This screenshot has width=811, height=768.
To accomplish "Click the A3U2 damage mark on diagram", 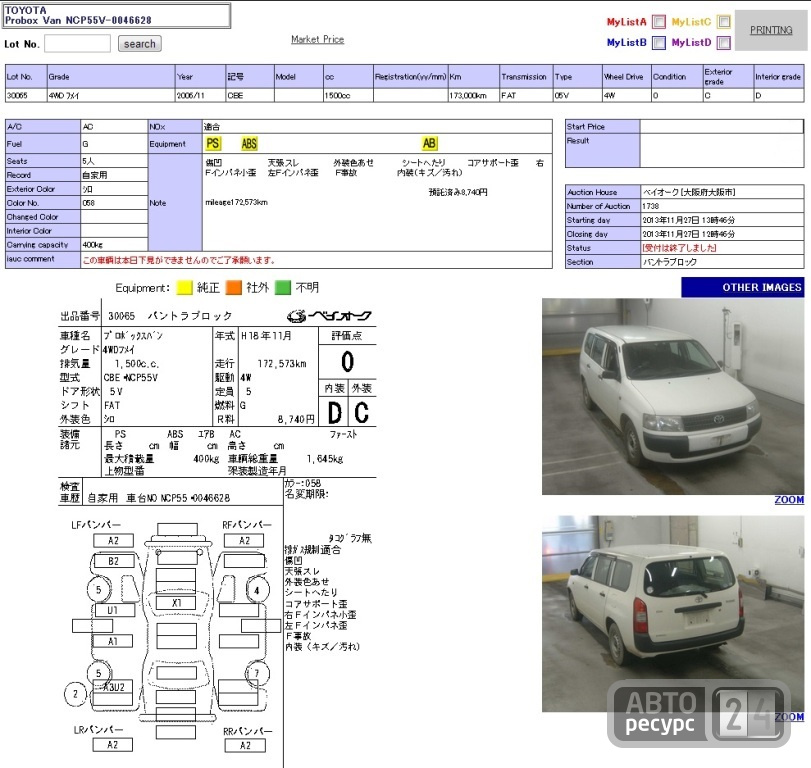I will pyautogui.click(x=113, y=687).
